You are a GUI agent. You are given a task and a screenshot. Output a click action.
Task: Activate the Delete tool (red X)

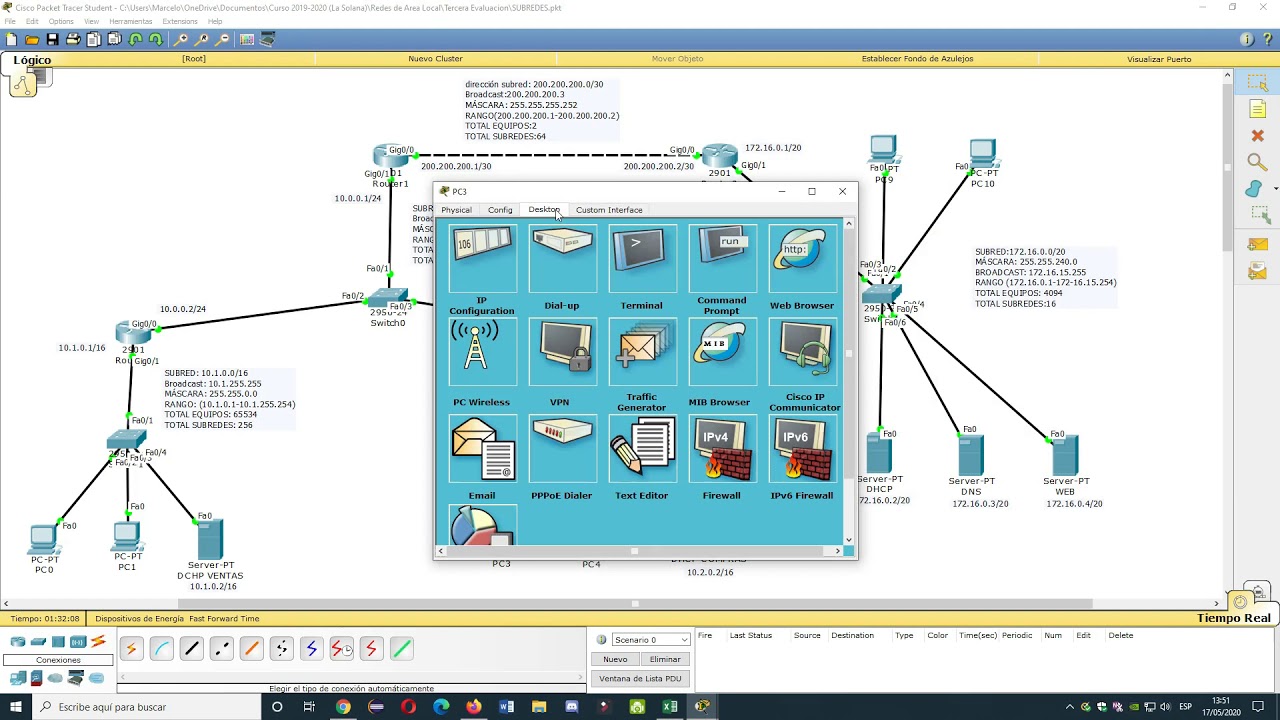1257,136
